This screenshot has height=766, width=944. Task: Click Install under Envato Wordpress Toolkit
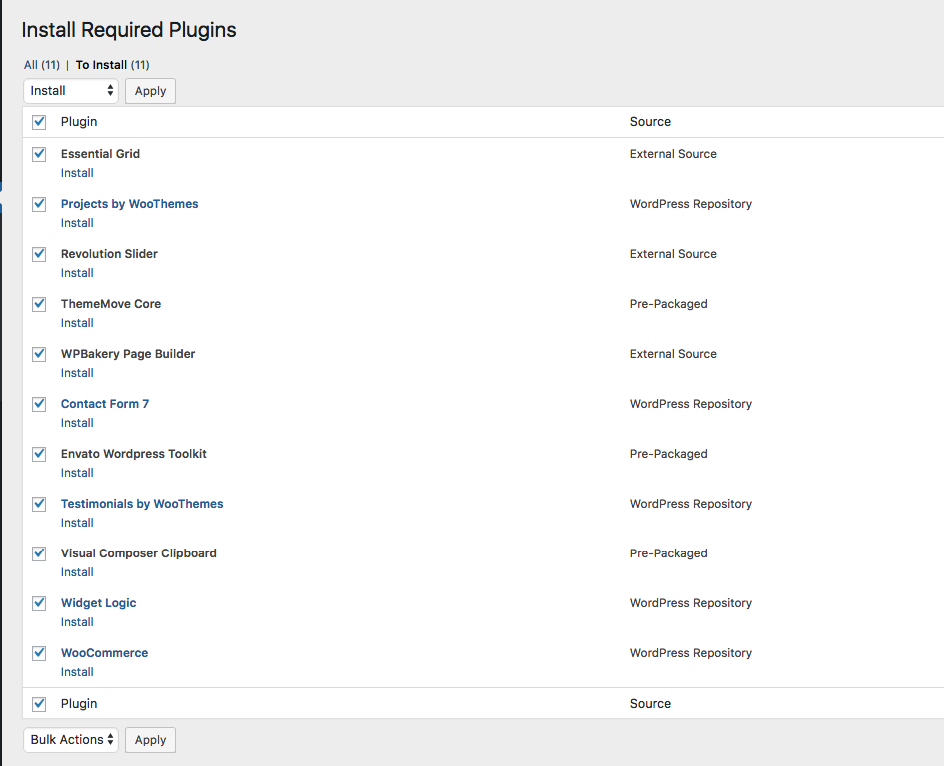(77, 473)
